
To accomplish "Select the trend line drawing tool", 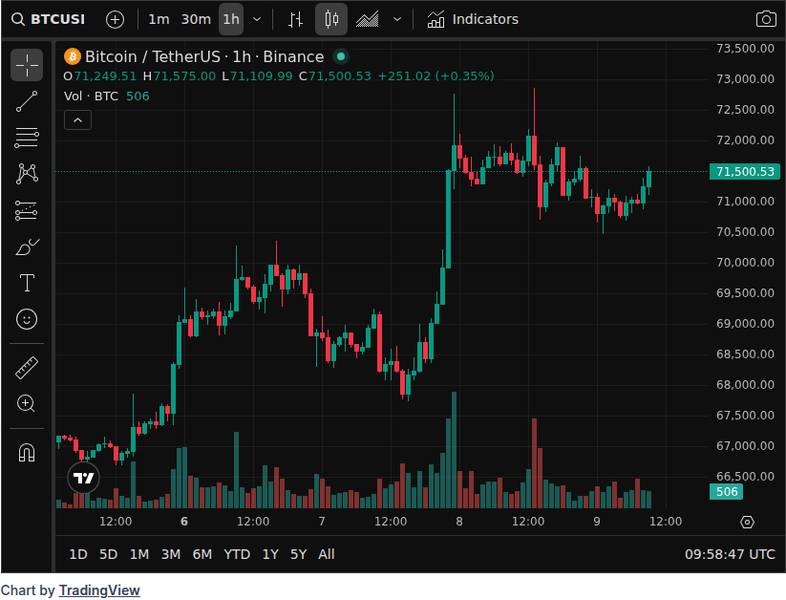I will [x=27, y=101].
